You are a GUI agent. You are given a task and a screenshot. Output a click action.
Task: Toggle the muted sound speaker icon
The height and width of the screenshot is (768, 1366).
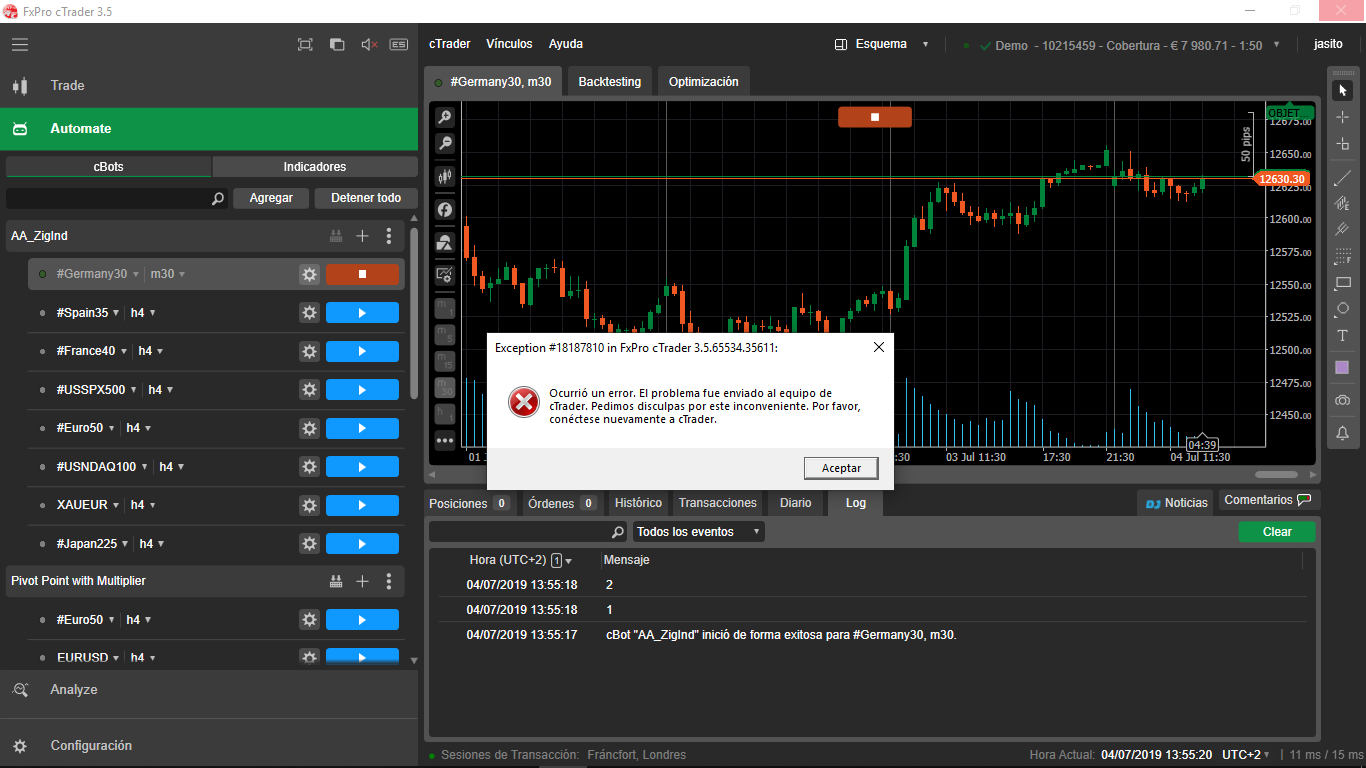[x=369, y=45]
